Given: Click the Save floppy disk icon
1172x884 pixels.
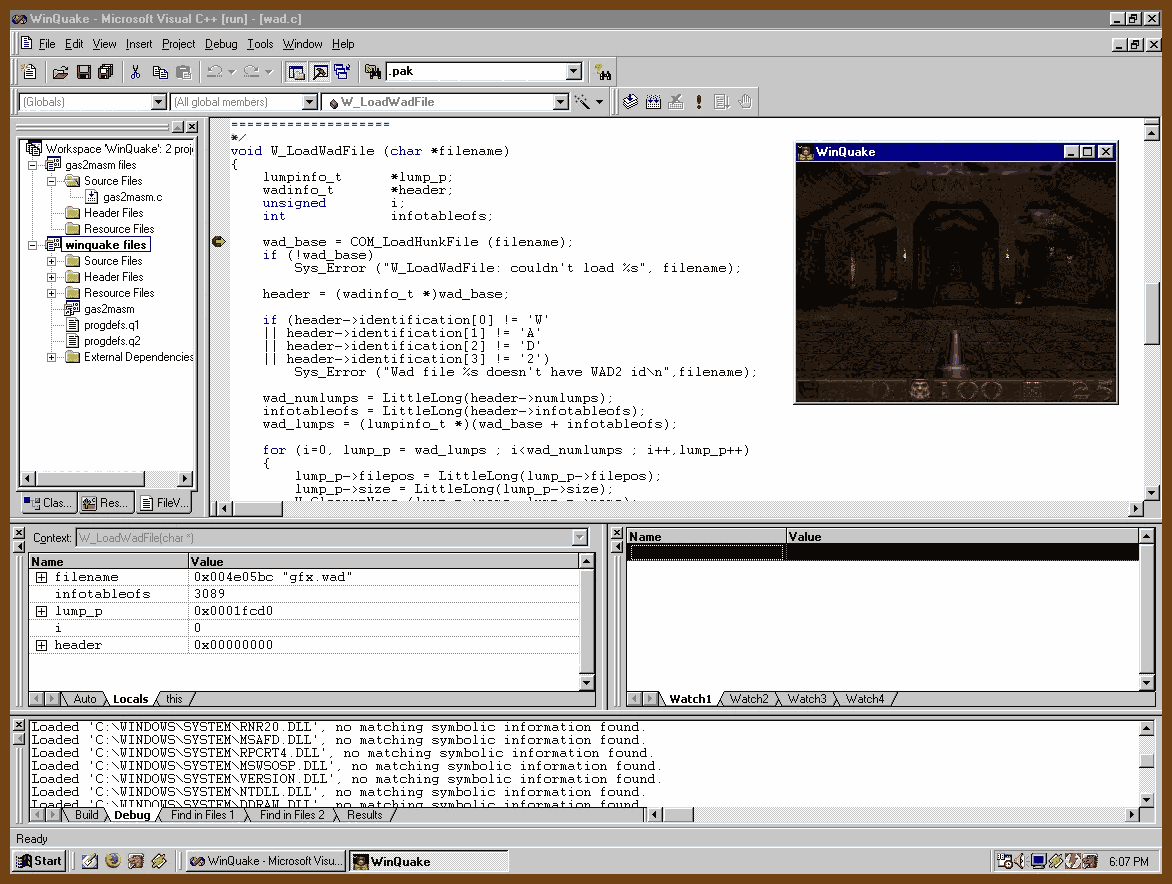Looking at the screenshot, I should click(84, 72).
